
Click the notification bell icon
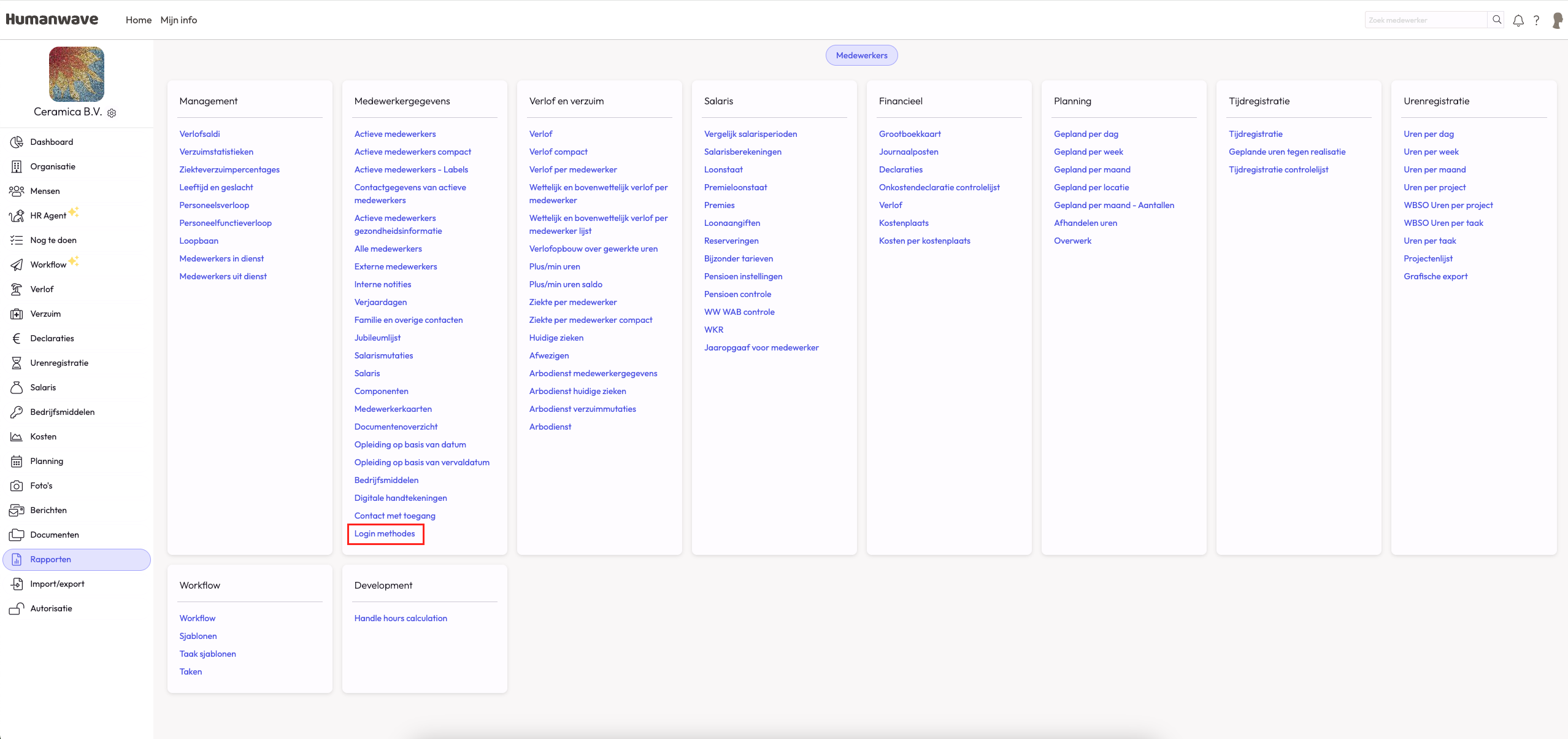(x=1518, y=20)
